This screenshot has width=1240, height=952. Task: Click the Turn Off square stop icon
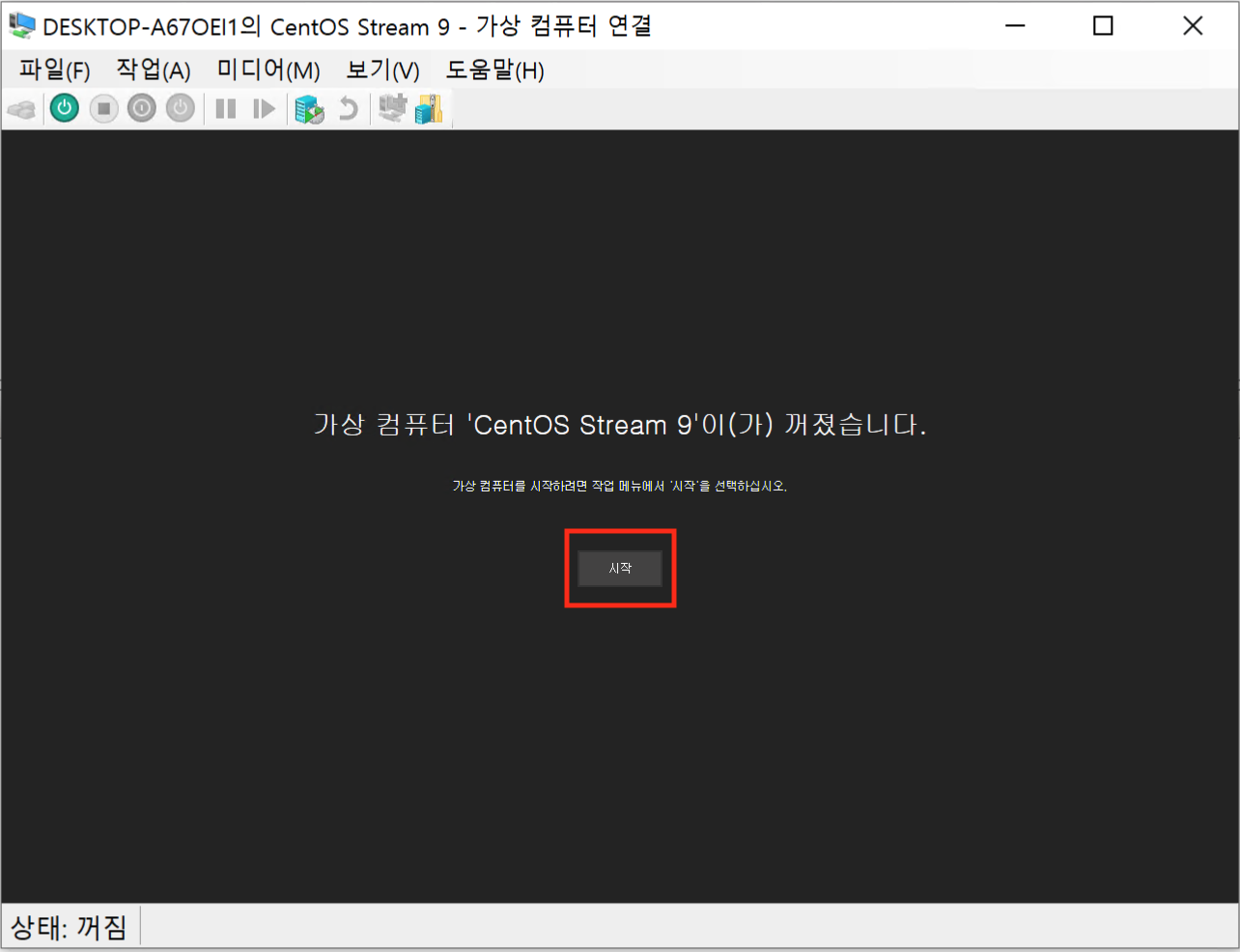click(104, 108)
